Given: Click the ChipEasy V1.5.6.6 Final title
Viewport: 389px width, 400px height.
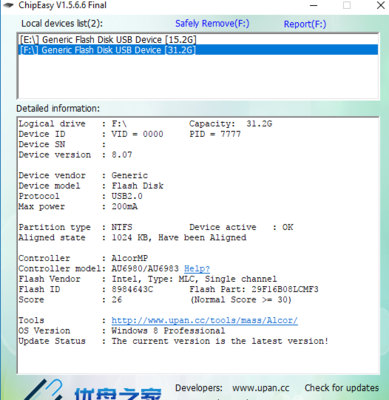Looking at the screenshot, I should [x=63, y=5].
